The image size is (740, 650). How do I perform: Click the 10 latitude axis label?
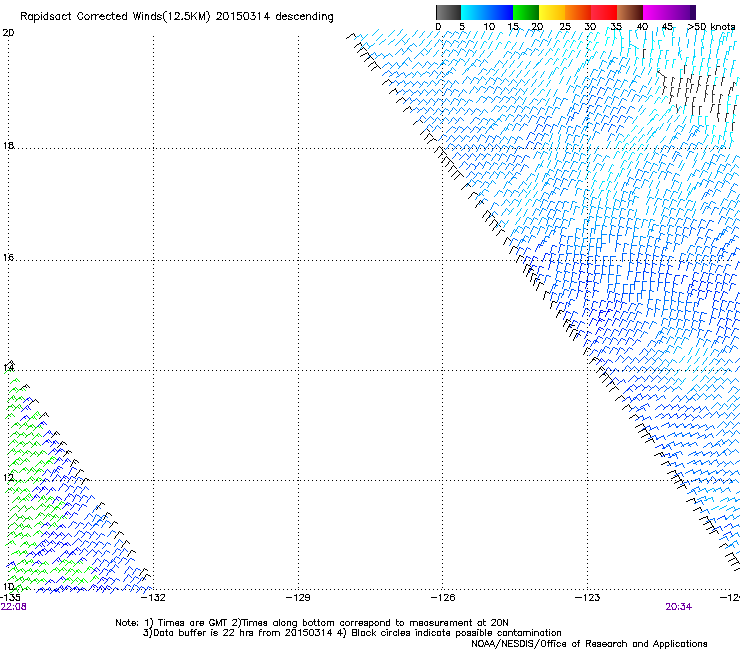[8, 587]
